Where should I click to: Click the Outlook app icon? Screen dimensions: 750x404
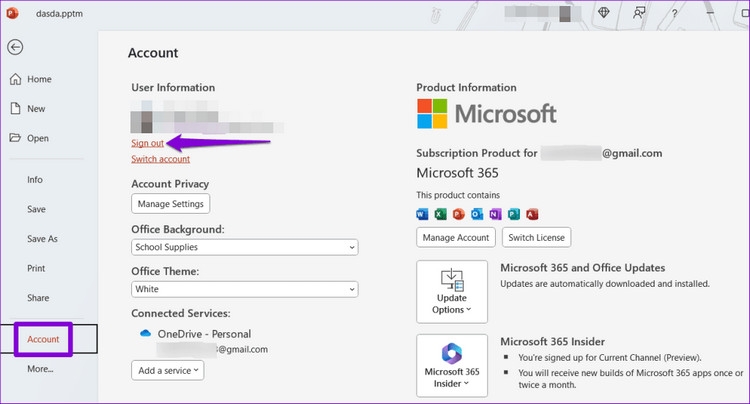(x=477, y=214)
